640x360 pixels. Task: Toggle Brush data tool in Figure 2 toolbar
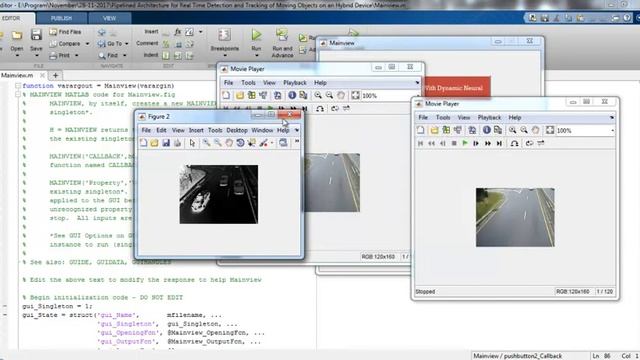click(264, 143)
